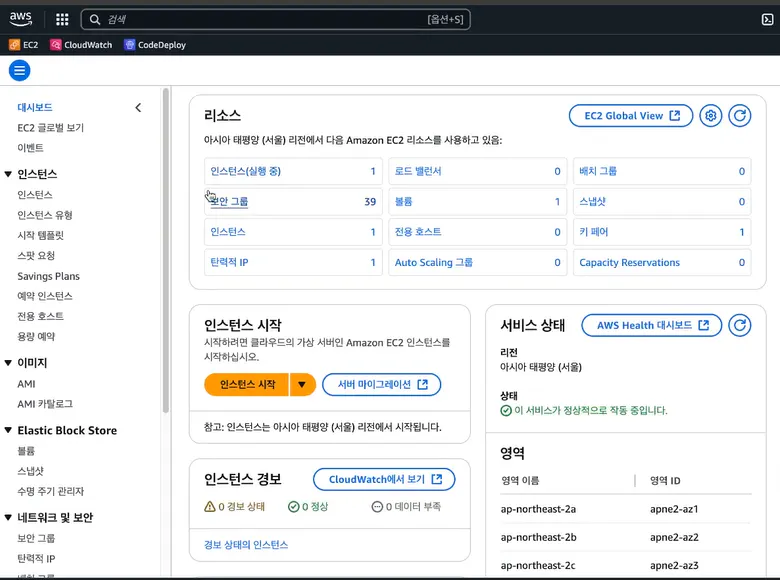The image size is (780, 580).
Task: Open 인스턴스 유형 in sidebar
Action: point(45,215)
